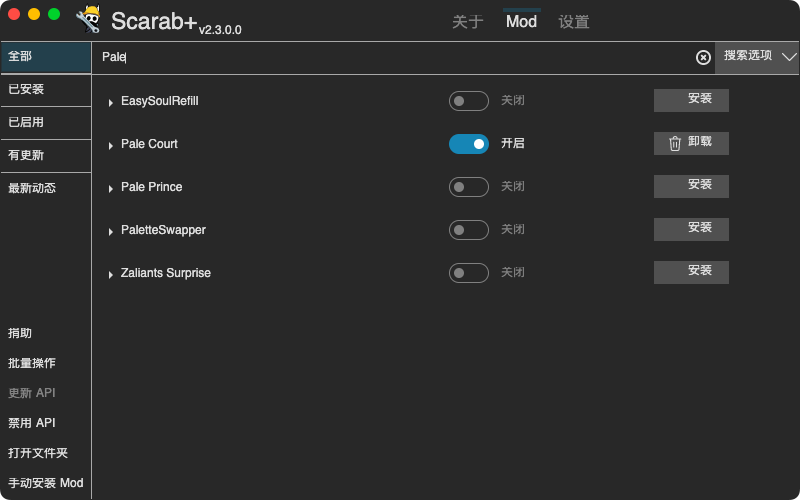This screenshot has height=500, width=800.
Task: Click 手动安装 Mod in sidebar
Action: (45, 483)
